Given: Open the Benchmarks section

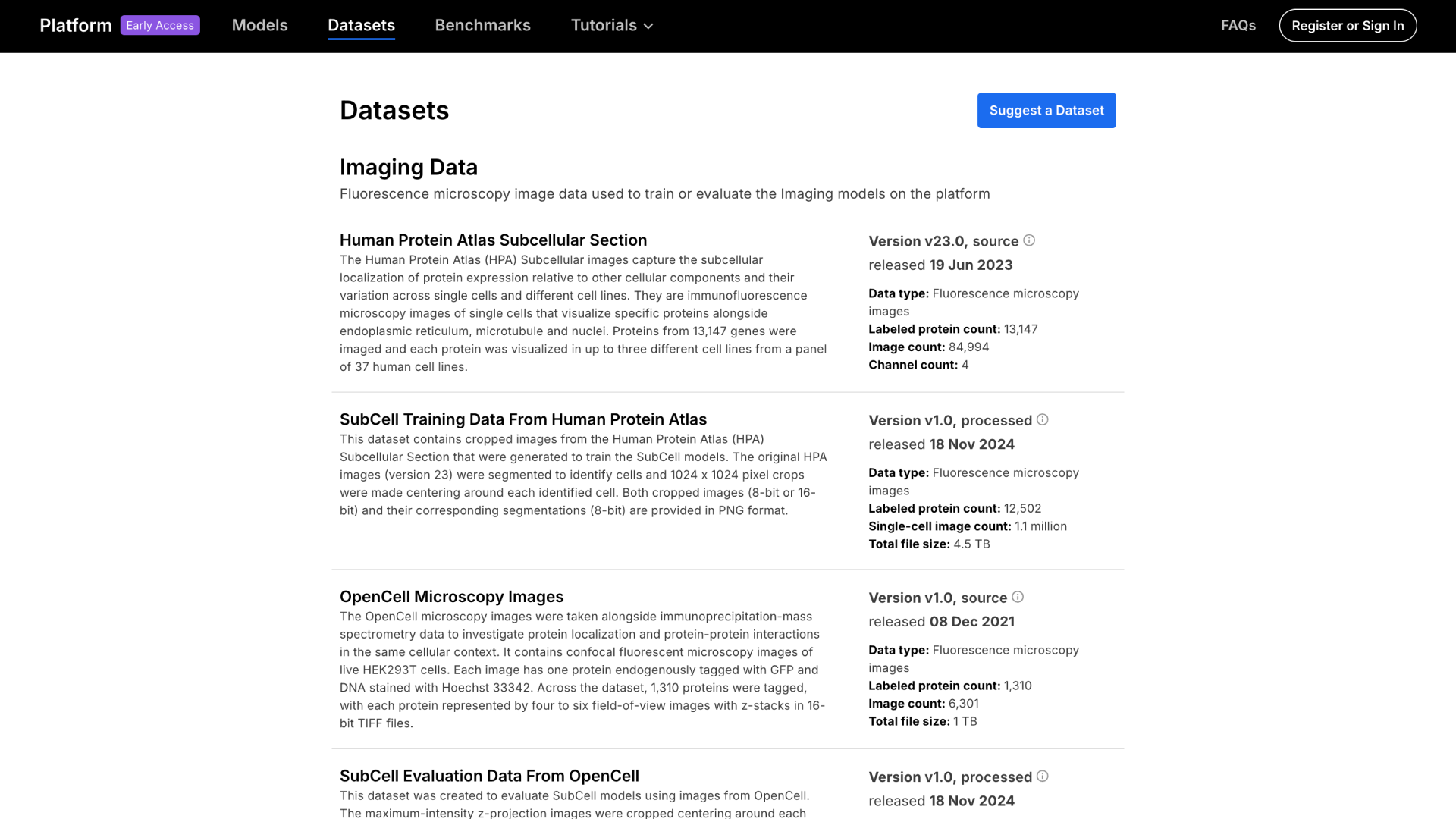Looking at the screenshot, I should pyautogui.click(x=482, y=25).
